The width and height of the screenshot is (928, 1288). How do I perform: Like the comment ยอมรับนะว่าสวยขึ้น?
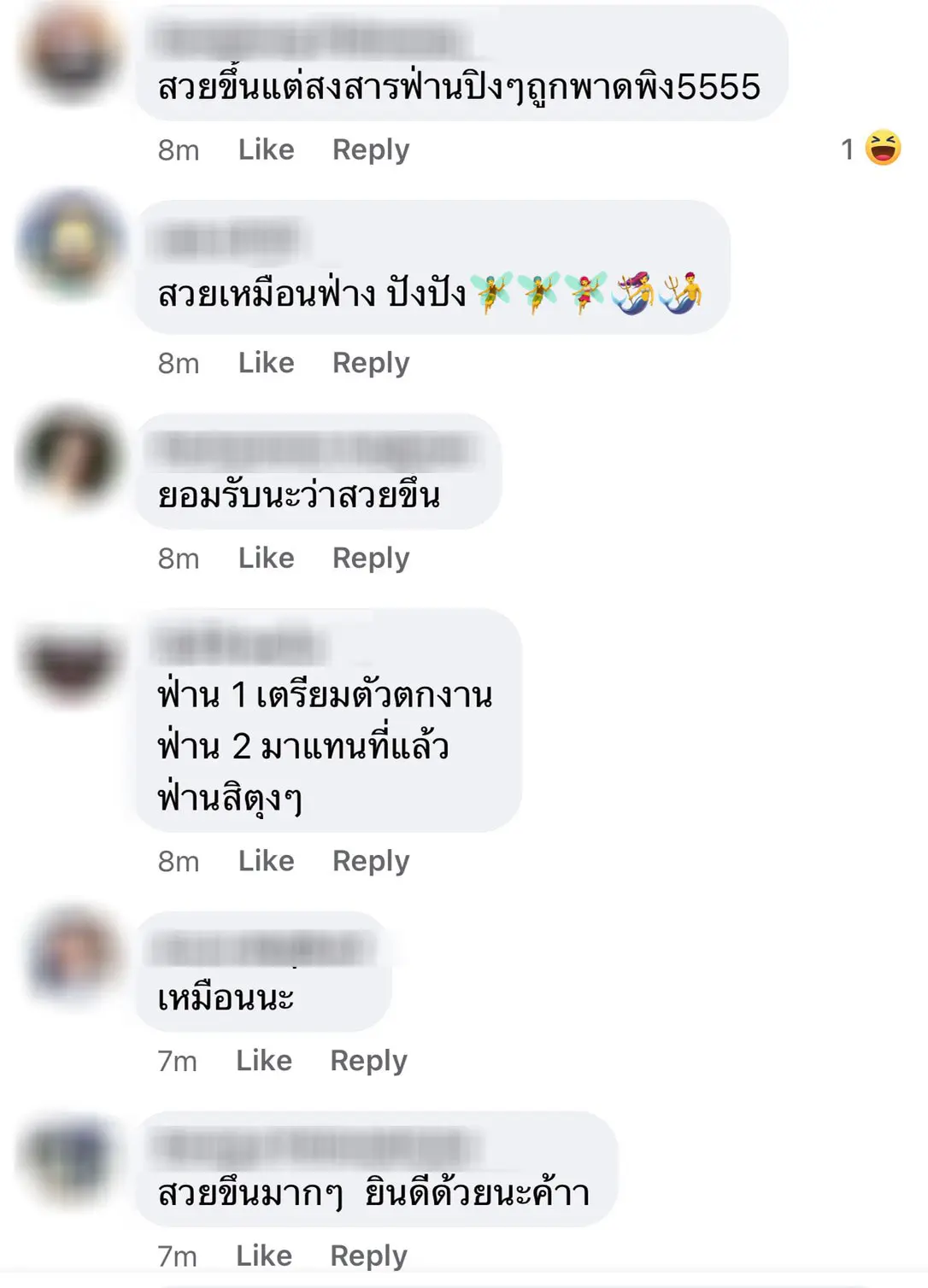tap(266, 558)
